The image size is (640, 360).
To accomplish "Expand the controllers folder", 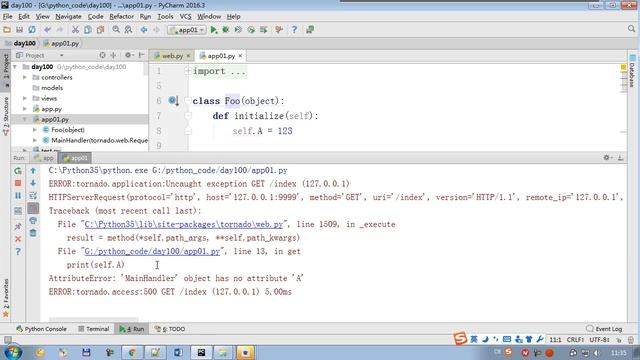I will click(25, 77).
